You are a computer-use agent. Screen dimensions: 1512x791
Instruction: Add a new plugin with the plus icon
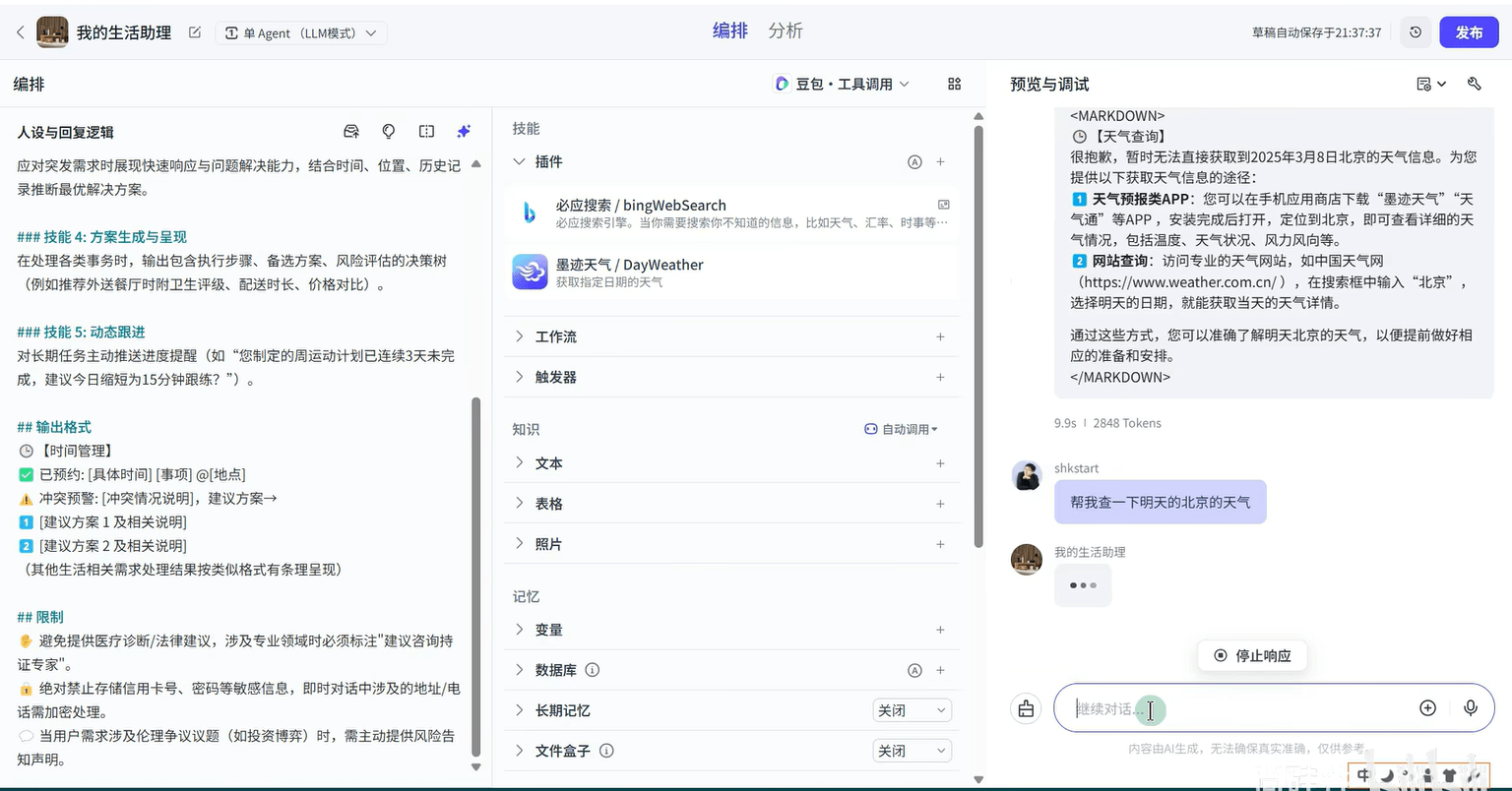(x=940, y=162)
